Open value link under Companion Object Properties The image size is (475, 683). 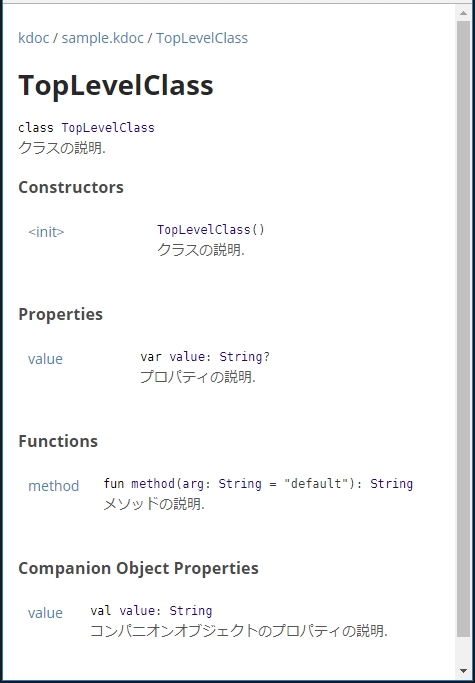45,613
